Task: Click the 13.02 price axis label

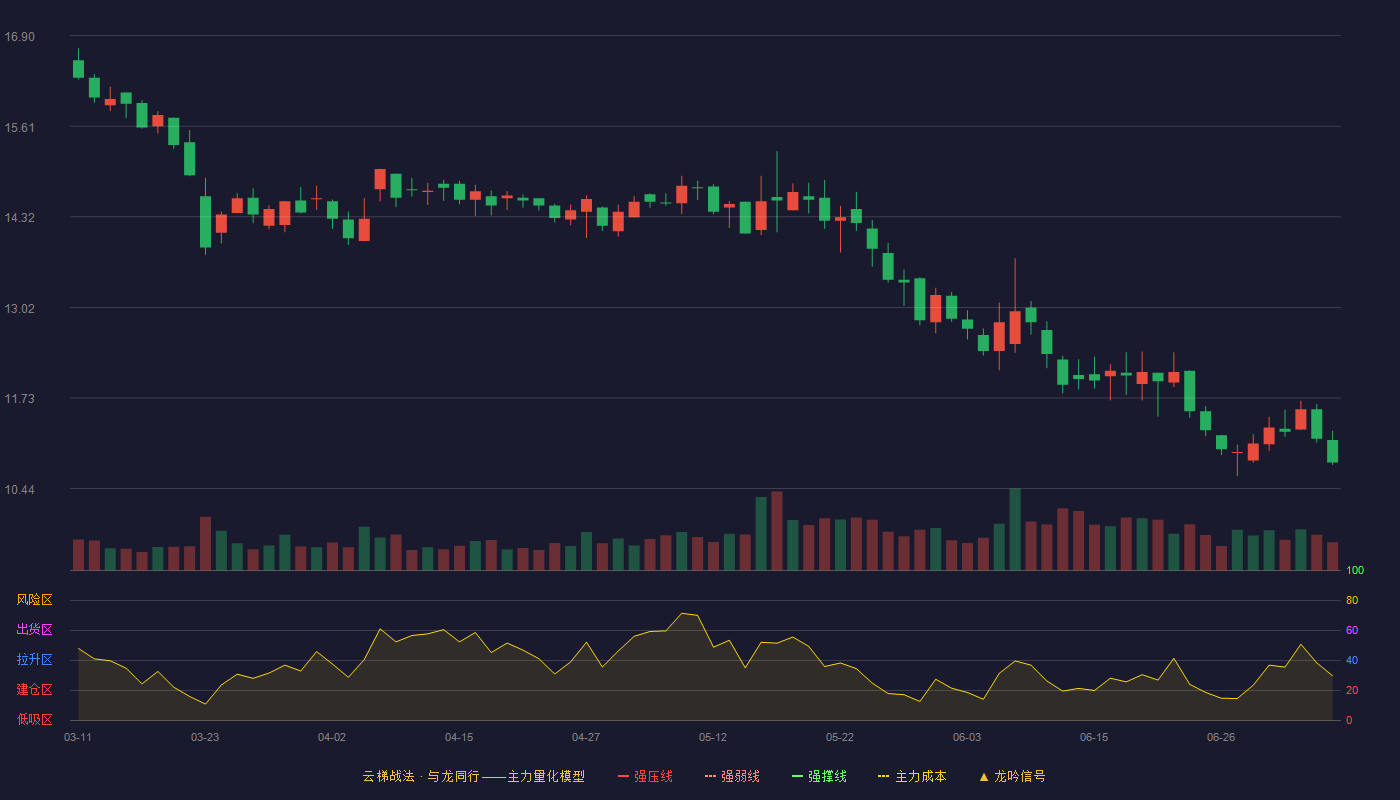Action: coord(20,309)
